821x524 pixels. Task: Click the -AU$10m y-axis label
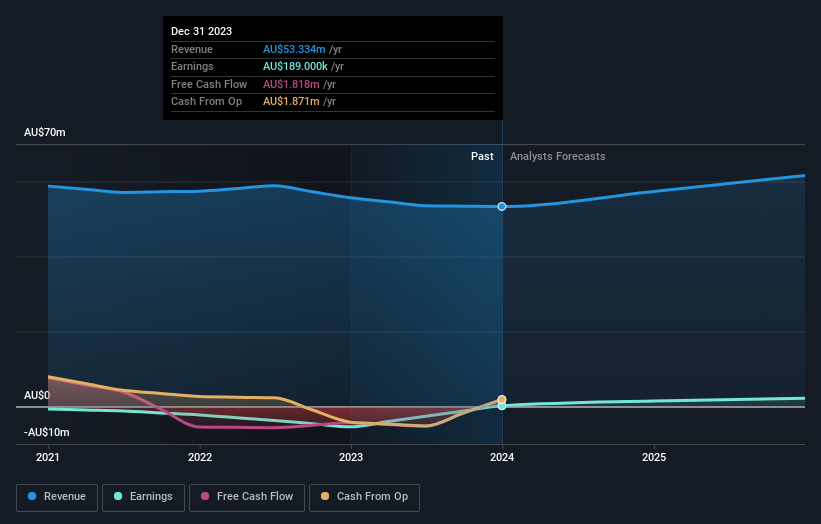[47, 432]
